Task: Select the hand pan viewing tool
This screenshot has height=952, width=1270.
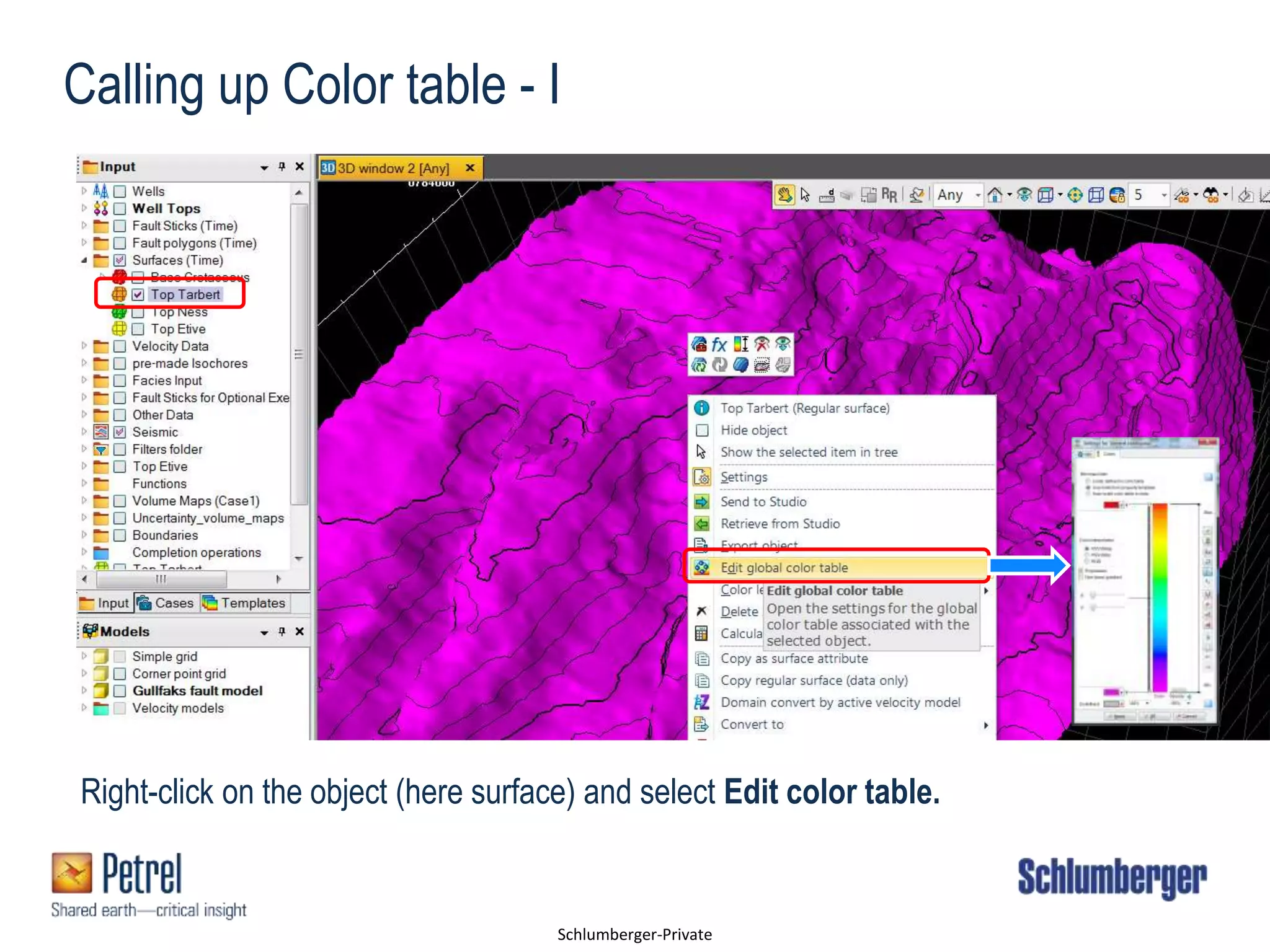Action: click(784, 195)
